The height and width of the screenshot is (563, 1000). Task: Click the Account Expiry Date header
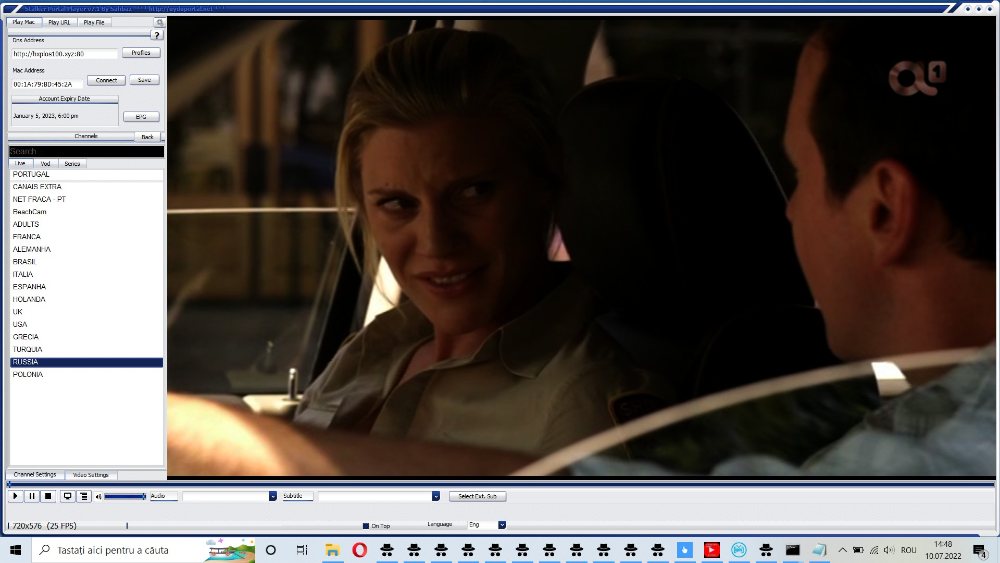click(x=64, y=99)
